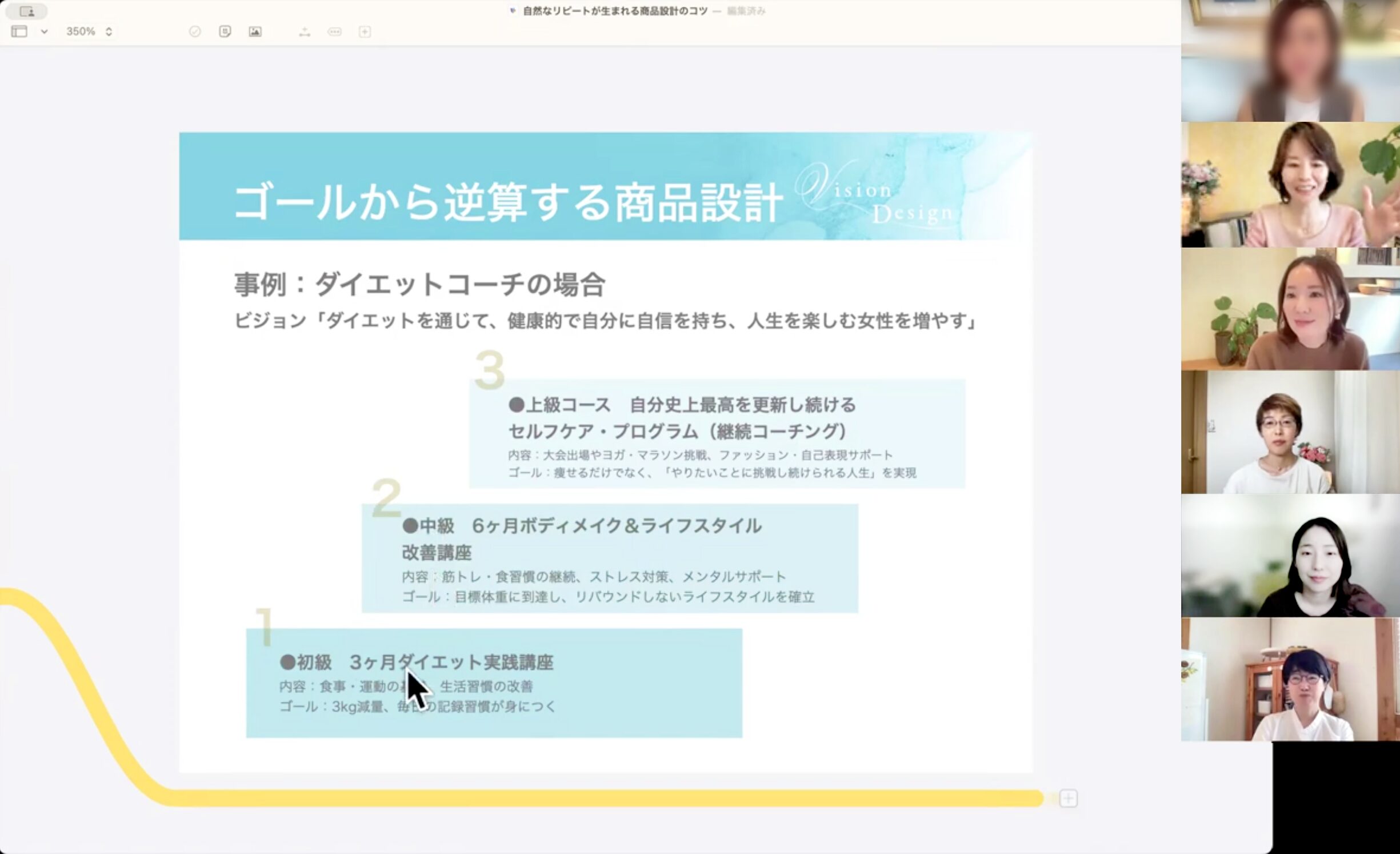This screenshot has width=1400, height=854.
Task: Select the connector line tool
Action: pos(305,32)
